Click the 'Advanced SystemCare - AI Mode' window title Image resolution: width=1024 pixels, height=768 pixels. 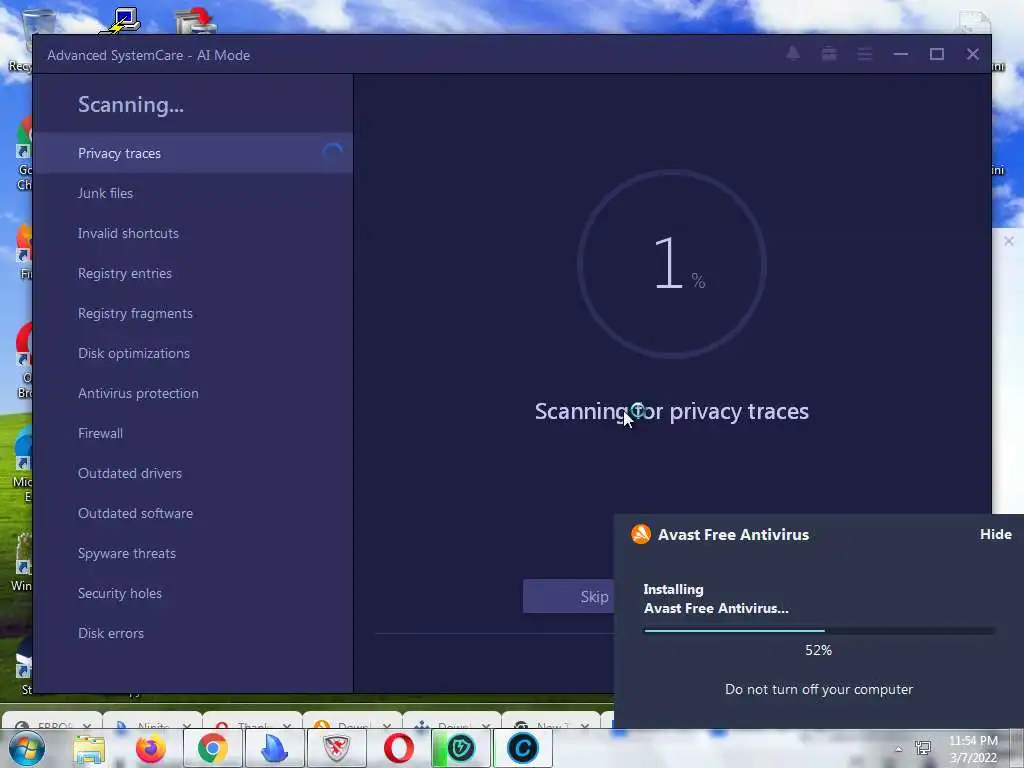148,56
